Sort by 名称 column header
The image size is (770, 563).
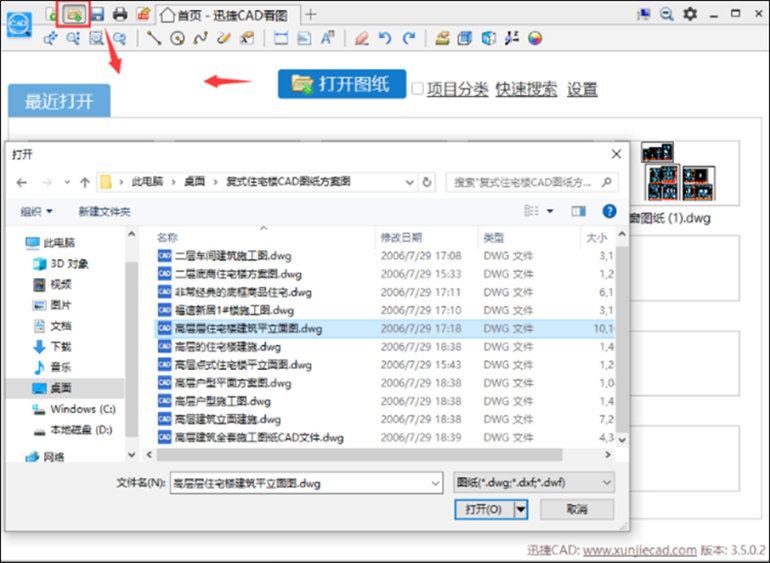coord(265,238)
